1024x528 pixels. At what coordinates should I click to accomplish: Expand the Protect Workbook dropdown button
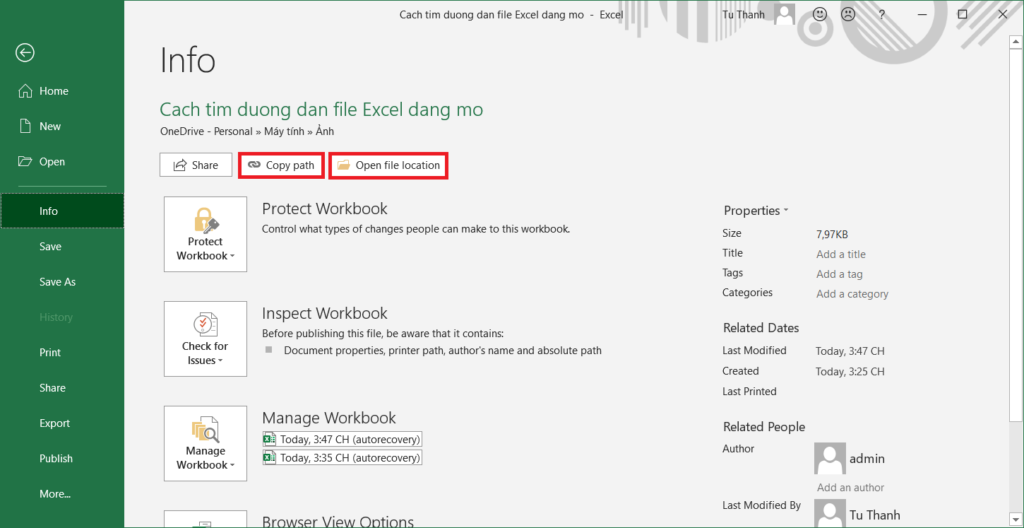[x=205, y=234]
